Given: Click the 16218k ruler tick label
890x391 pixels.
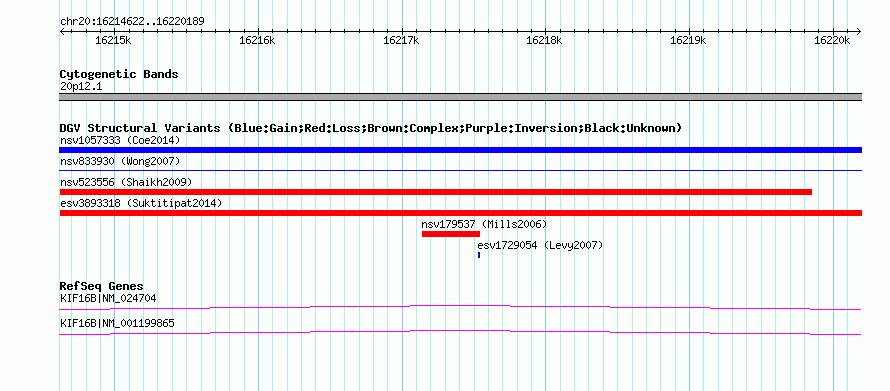Looking at the screenshot, I should [x=545, y=40].
